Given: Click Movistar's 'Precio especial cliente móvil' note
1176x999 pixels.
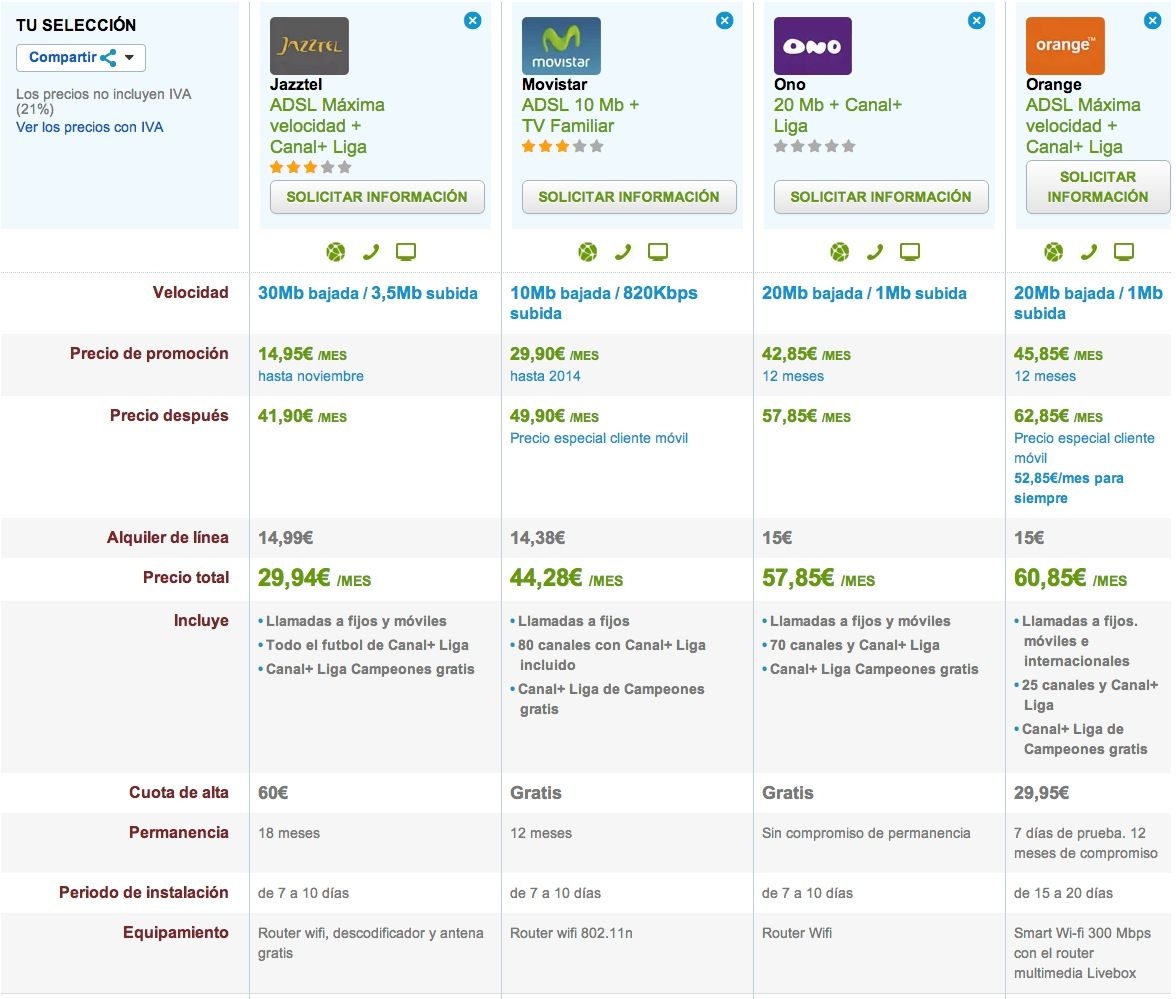Looking at the screenshot, I should click(598, 438).
